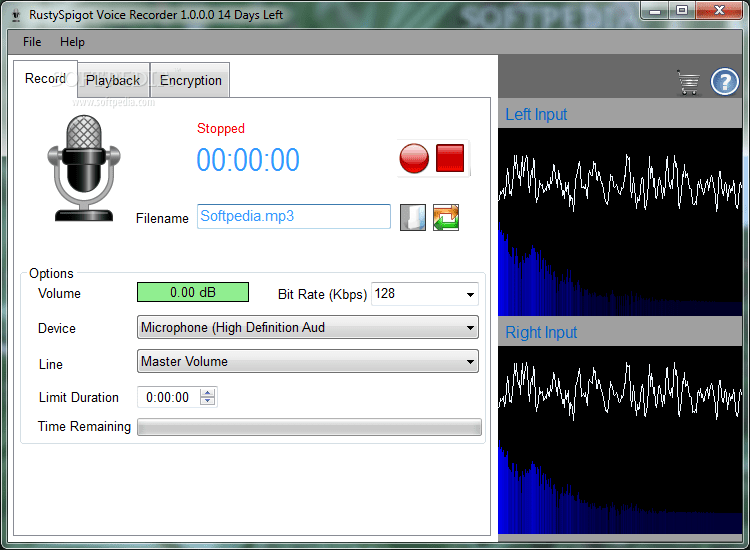750x550 pixels.
Task: Click the Right Input waveform display
Action: click(620, 391)
